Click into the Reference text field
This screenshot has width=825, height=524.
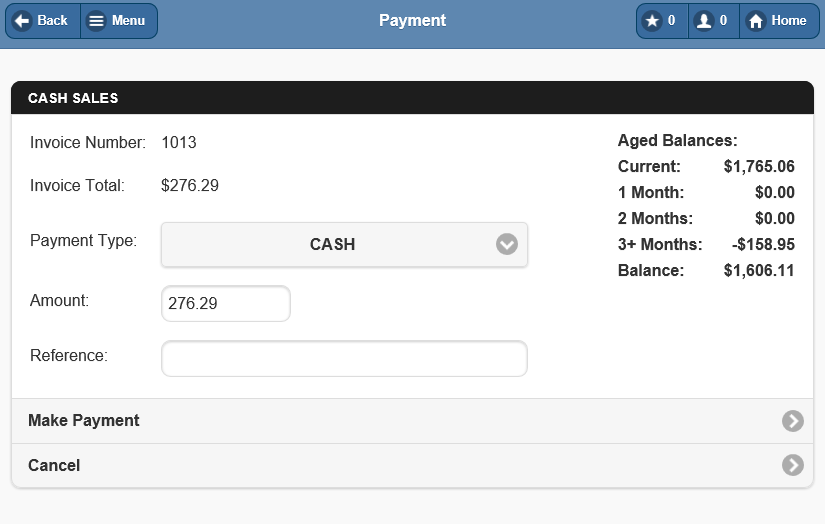(344, 359)
